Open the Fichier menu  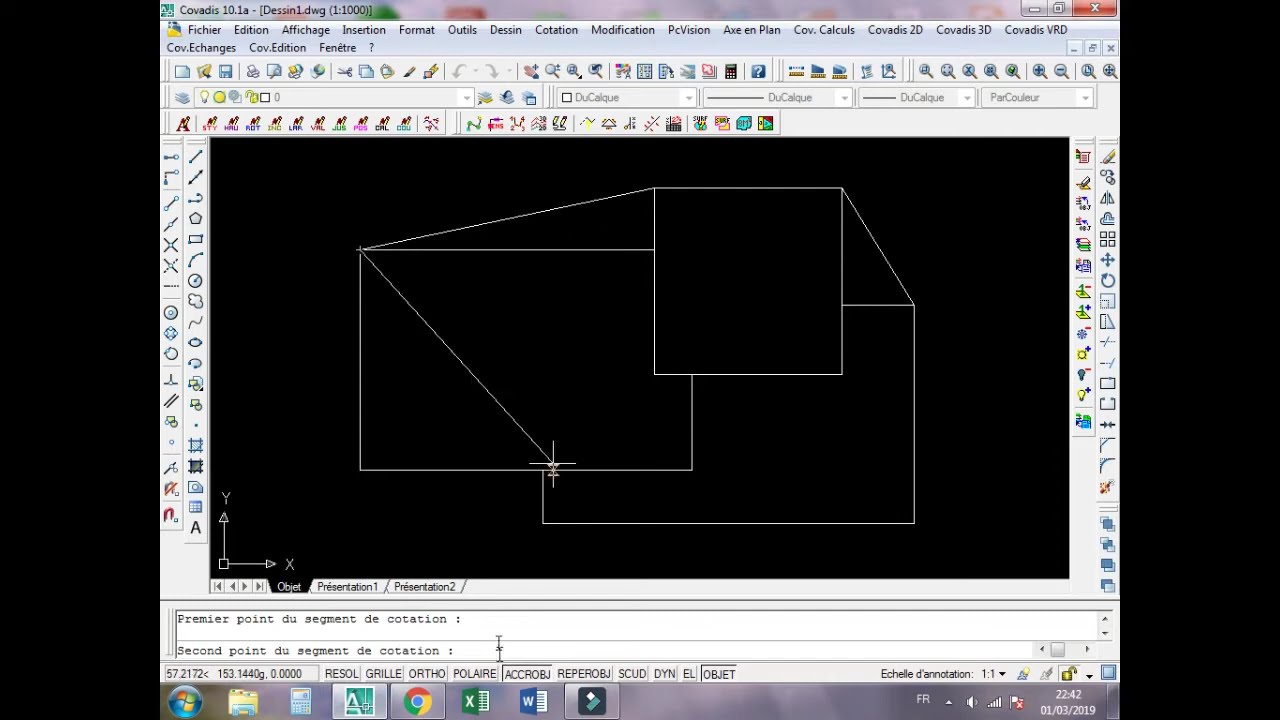tap(205, 30)
